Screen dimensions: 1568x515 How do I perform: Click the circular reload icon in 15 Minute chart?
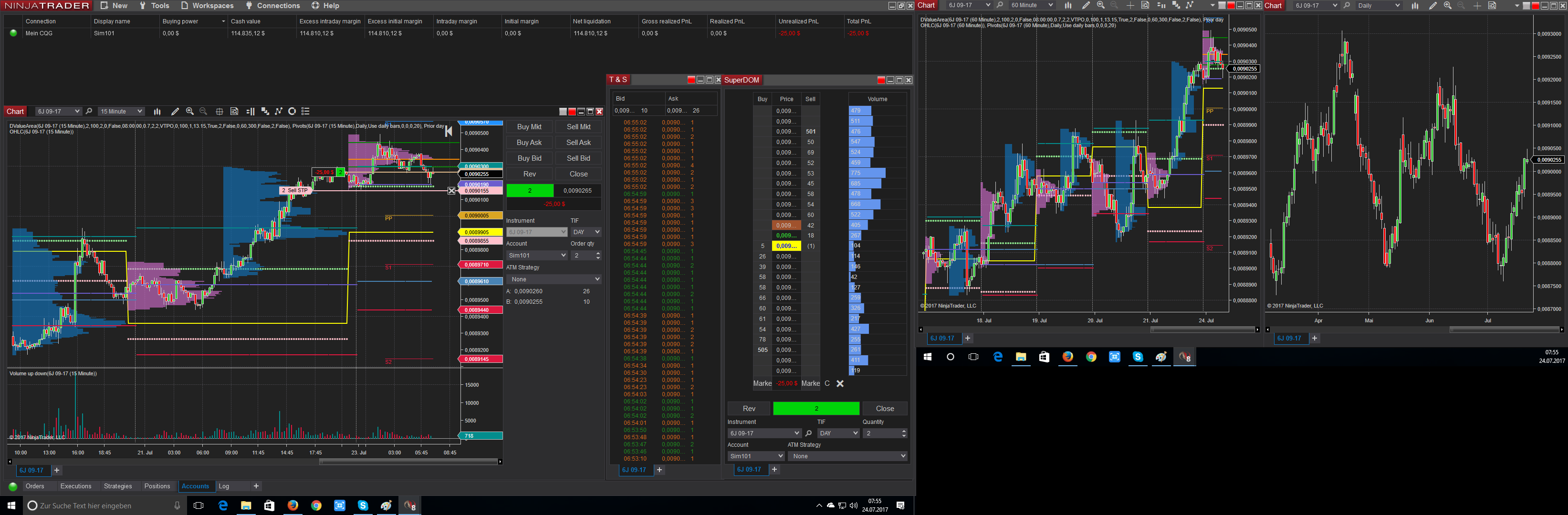tap(292, 111)
